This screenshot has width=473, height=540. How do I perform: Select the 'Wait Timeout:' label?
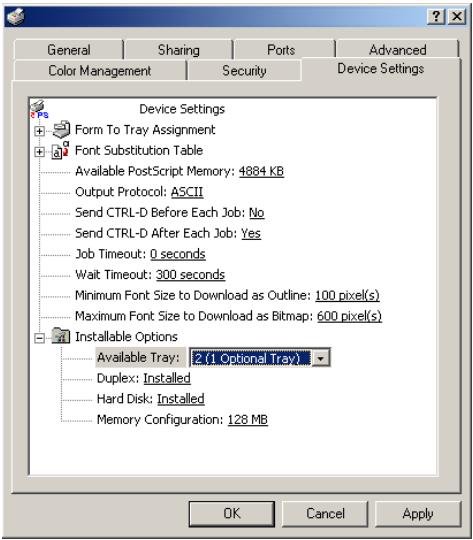pyautogui.click(x=114, y=275)
